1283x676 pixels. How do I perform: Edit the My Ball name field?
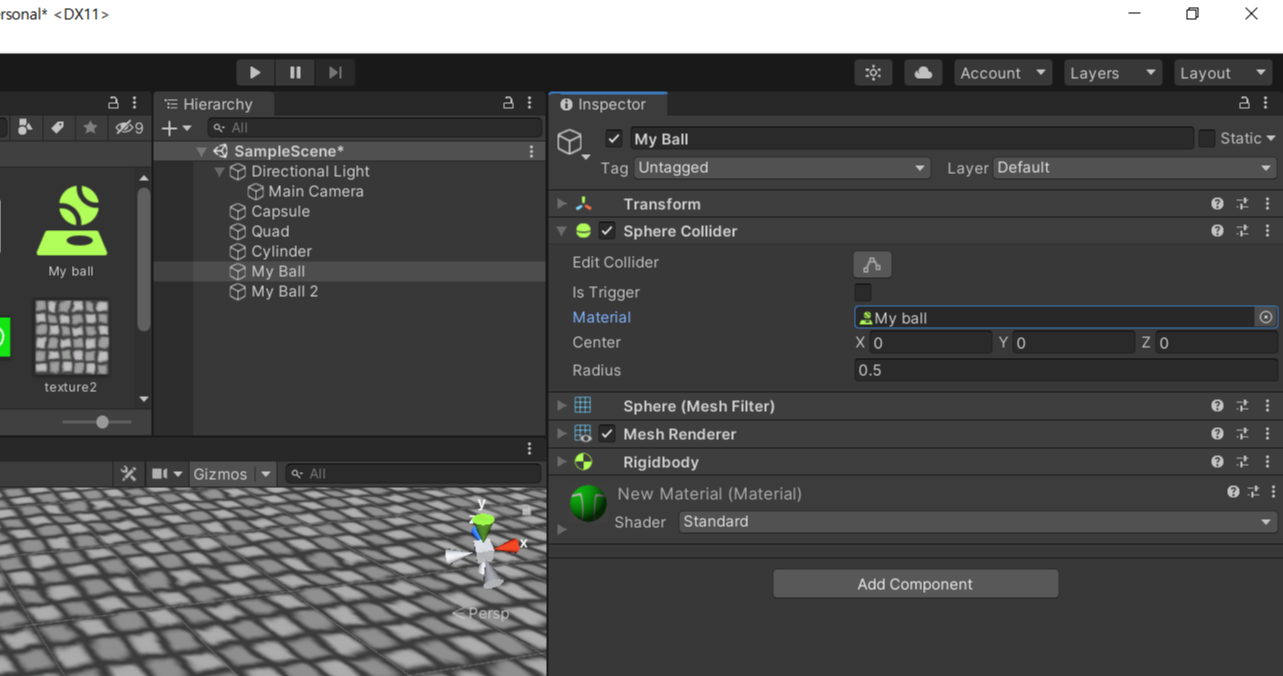[912, 139]
